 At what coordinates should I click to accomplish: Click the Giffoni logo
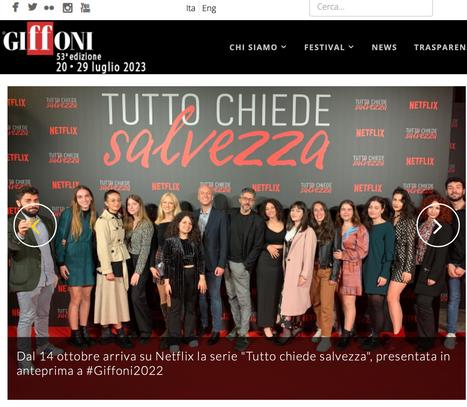click(x=47, y=39)
